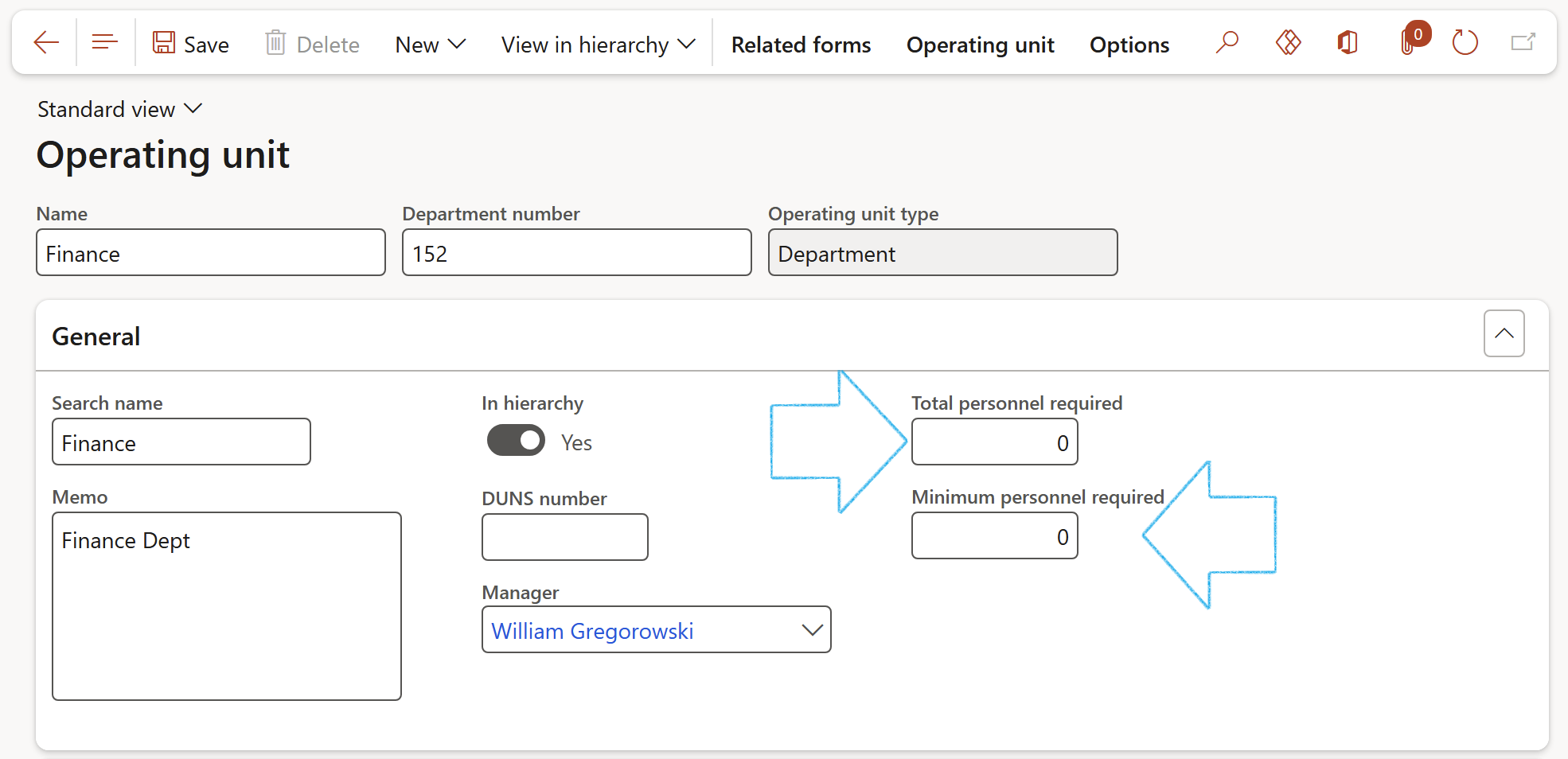Refresh the page with circular arrow
The image size is (1568, 759).
[x=1465, y=43]
